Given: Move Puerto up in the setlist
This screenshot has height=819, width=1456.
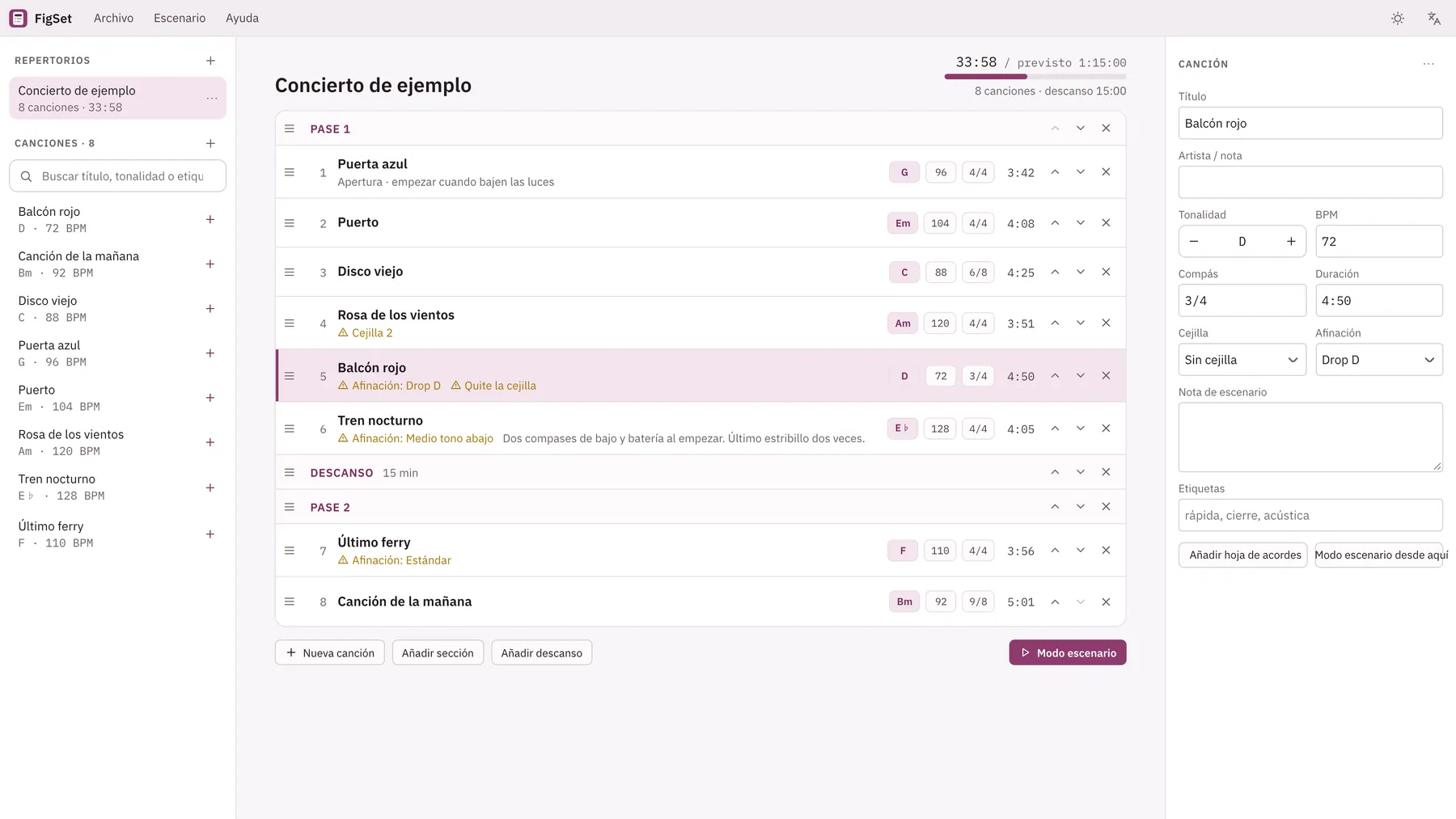Looking at the screenshot, I should (x=1055, y=223).
